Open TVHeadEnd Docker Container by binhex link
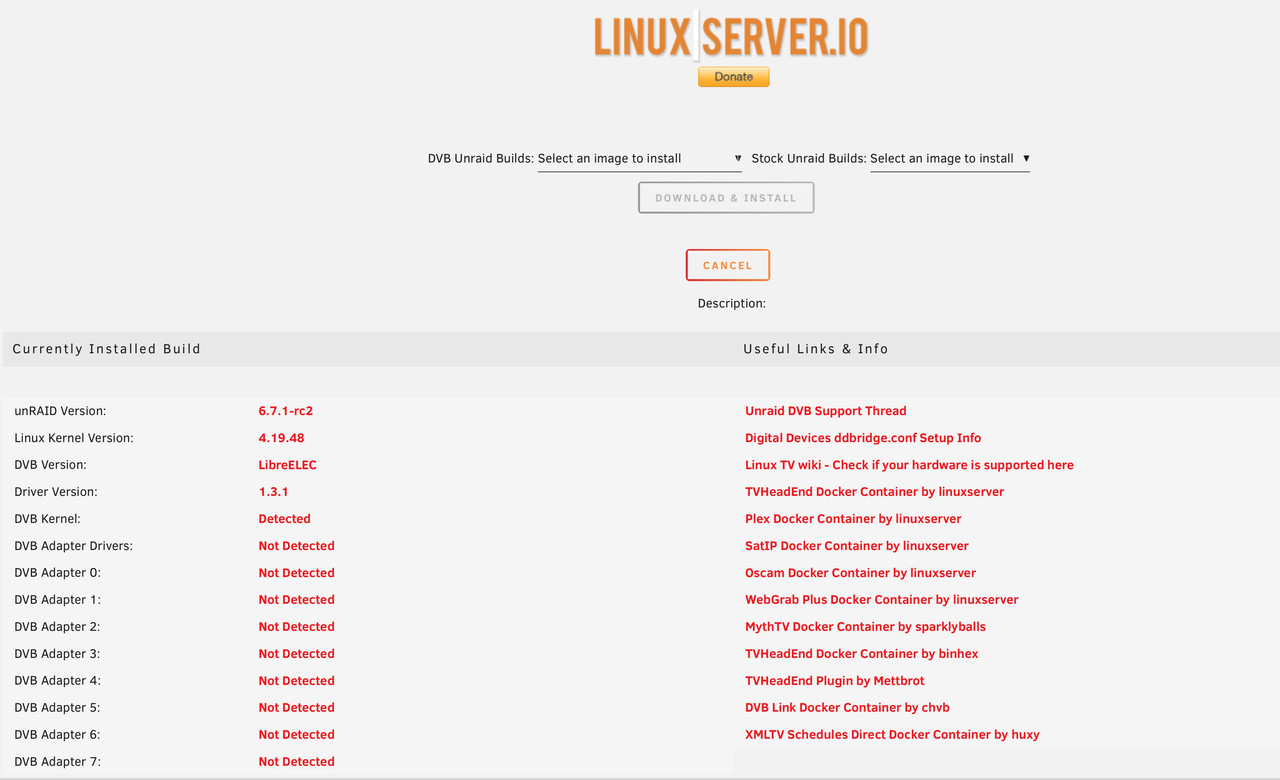The height and width of the screenshot is (780, 1280). 862,654
